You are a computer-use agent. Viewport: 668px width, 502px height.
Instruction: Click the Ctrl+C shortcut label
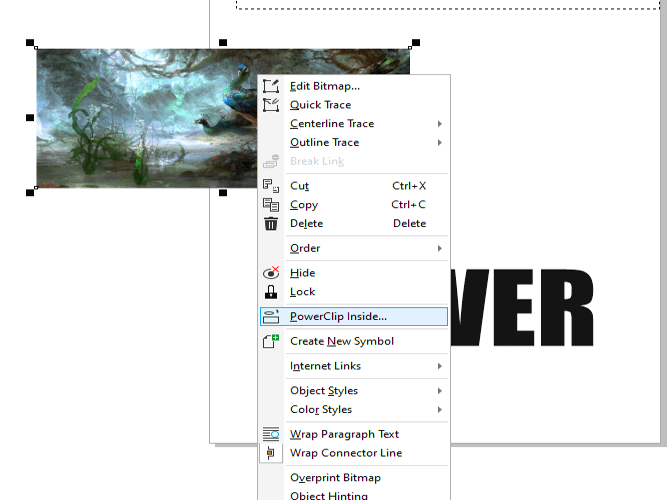[x=409, y=205]
